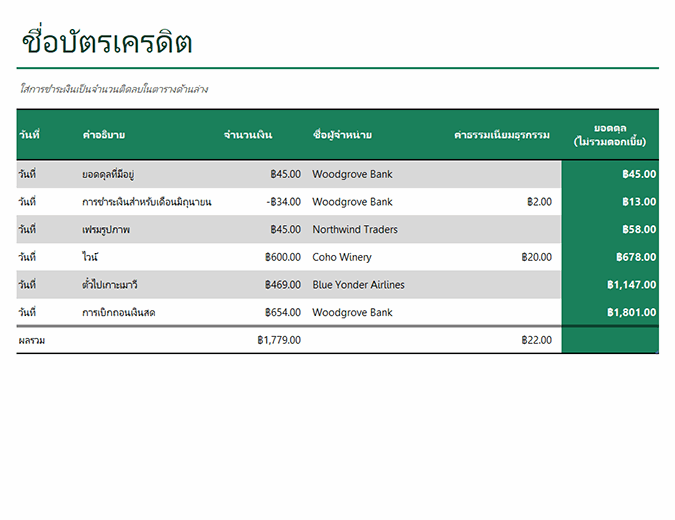Viewport: 675px width, 520px height.
Task: Select the ค่าธรรมเนียมธุรกรรม column header
Action: click(501, 135)
